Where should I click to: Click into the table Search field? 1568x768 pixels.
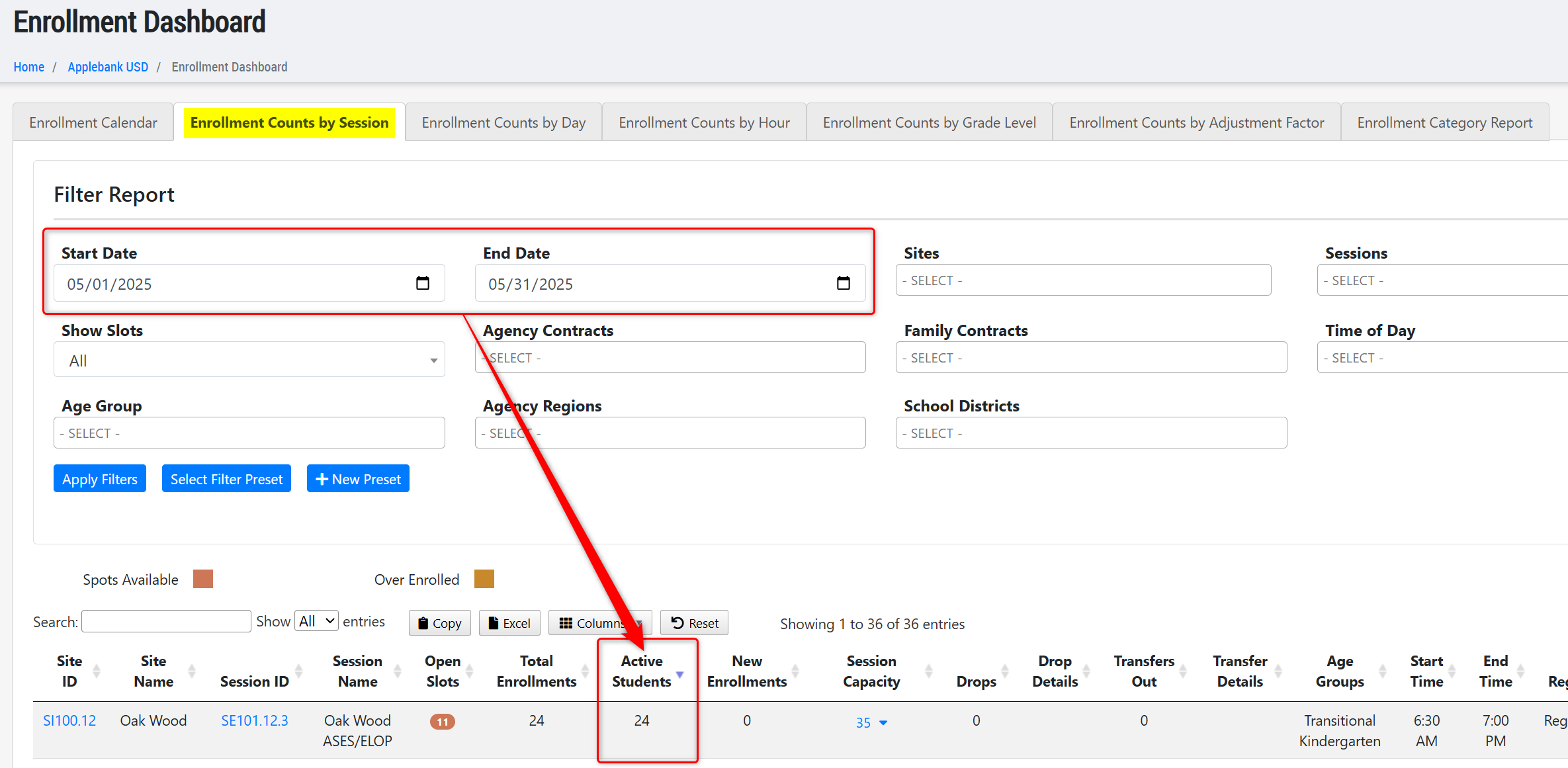[166, 621]
